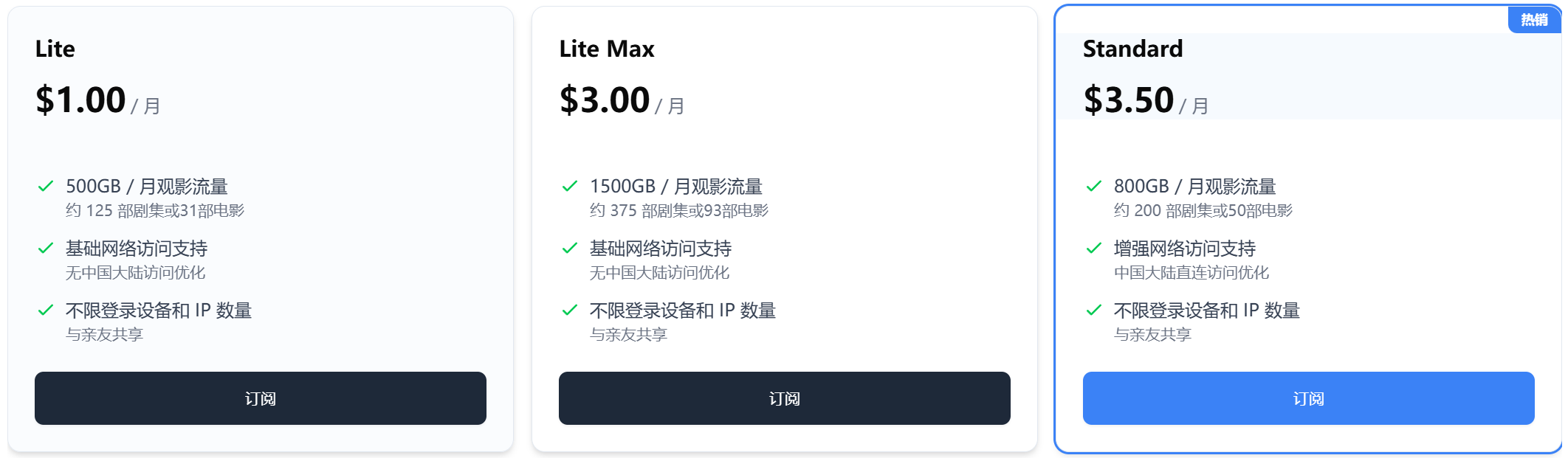Click the 热销 badge on the Standard card
This screenshot has width=1568, height=458.
coord(1534,20)
